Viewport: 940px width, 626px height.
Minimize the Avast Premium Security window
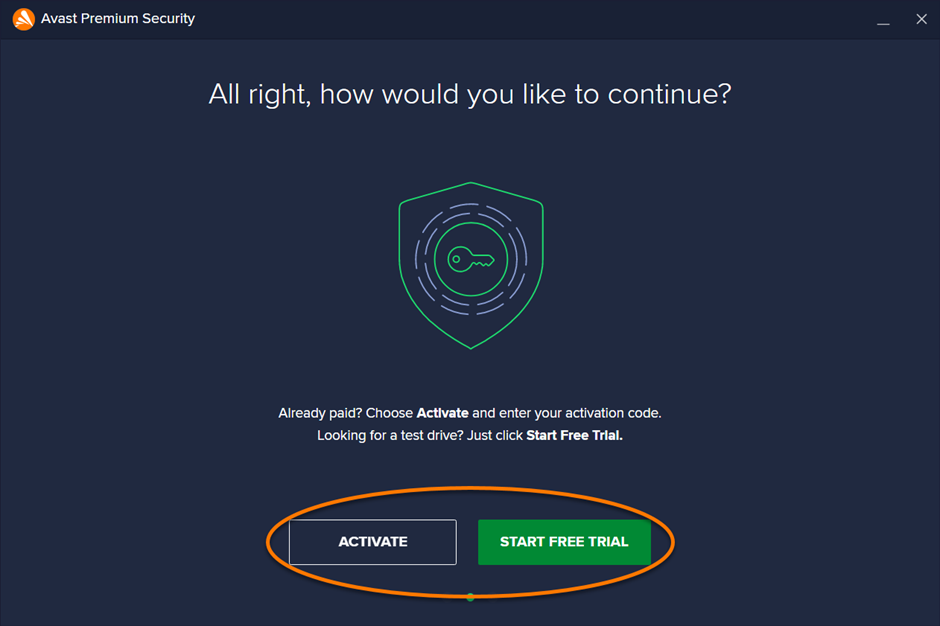click(x=884, y=20)
